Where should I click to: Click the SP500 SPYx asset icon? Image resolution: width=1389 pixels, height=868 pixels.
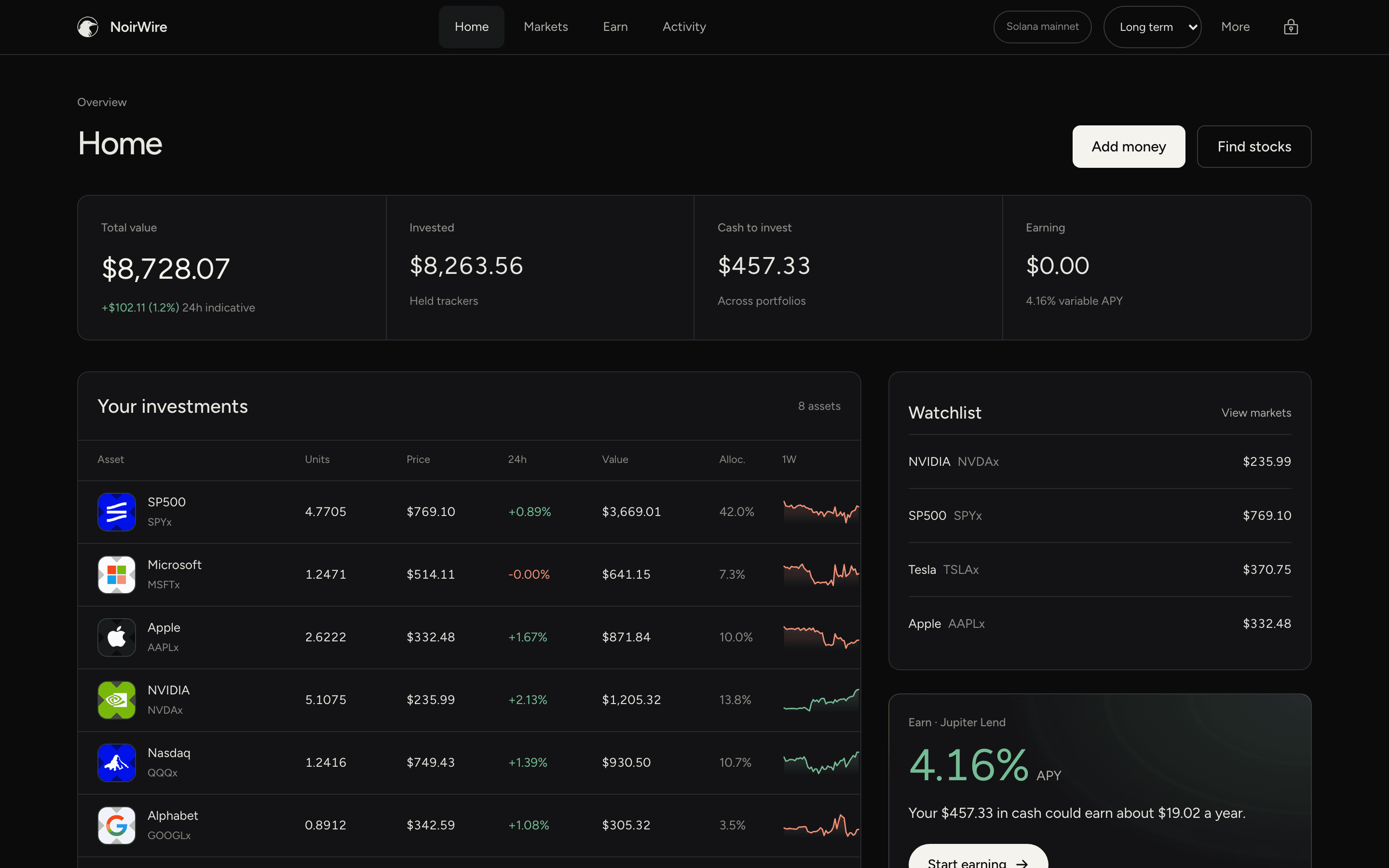117,512
